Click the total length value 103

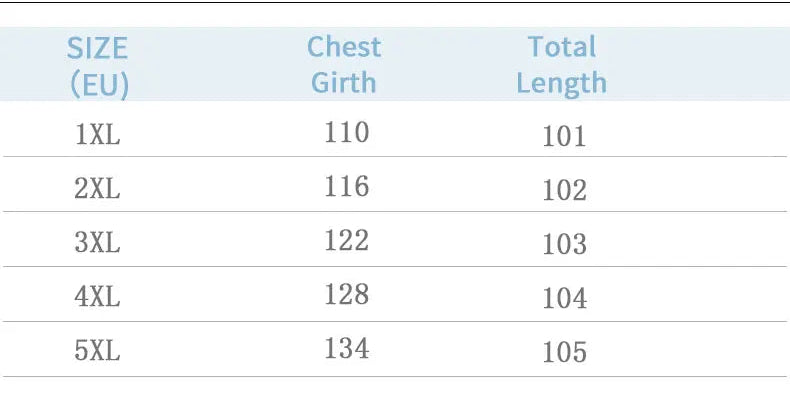point(564,244)
